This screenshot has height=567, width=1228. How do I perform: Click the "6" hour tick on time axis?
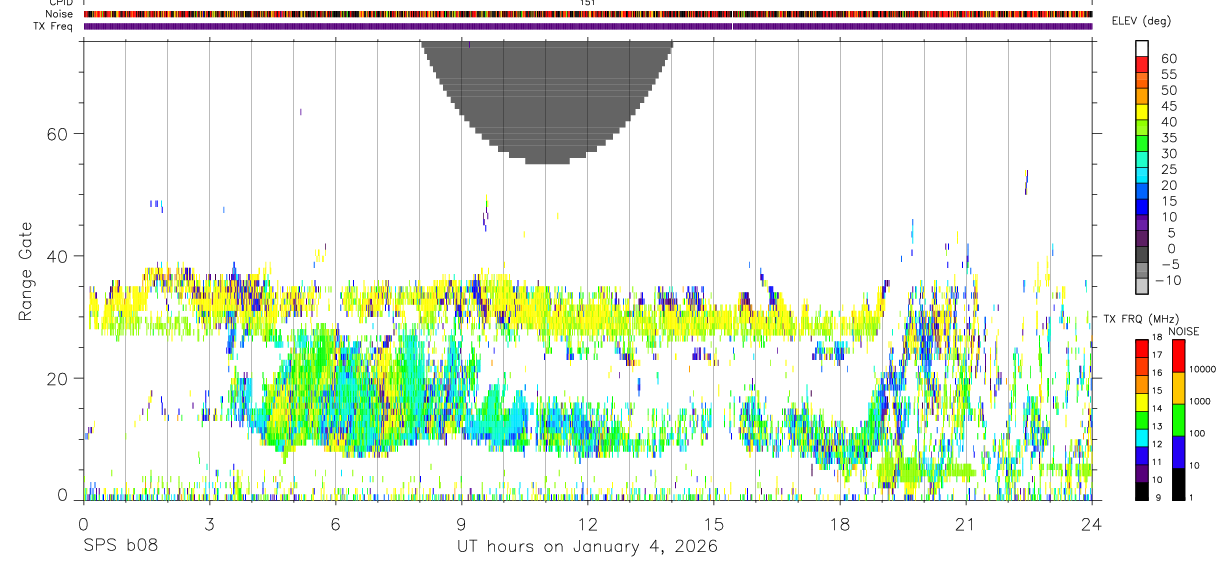pyautogui.click(x=335, y=524)
